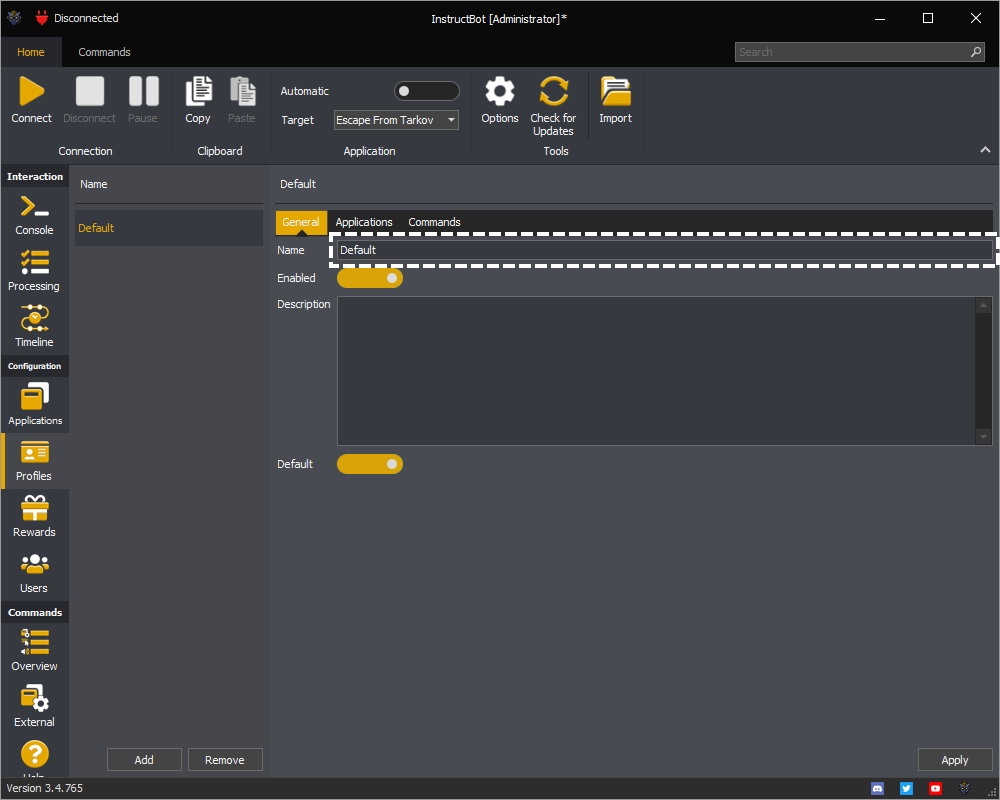Open the Target application dropdown
Viewport: 1000px width, 800px height.
click(396, 120)
